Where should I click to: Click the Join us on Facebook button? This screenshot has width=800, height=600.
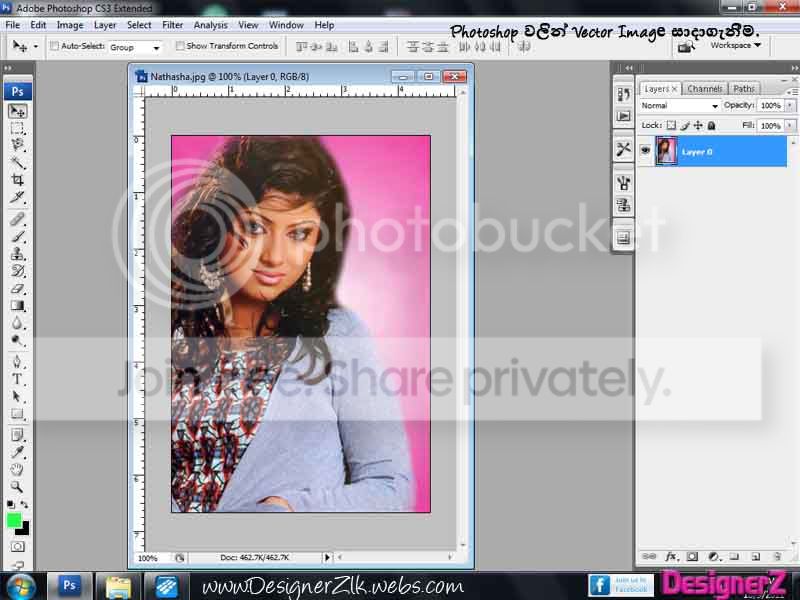(620, 585)
